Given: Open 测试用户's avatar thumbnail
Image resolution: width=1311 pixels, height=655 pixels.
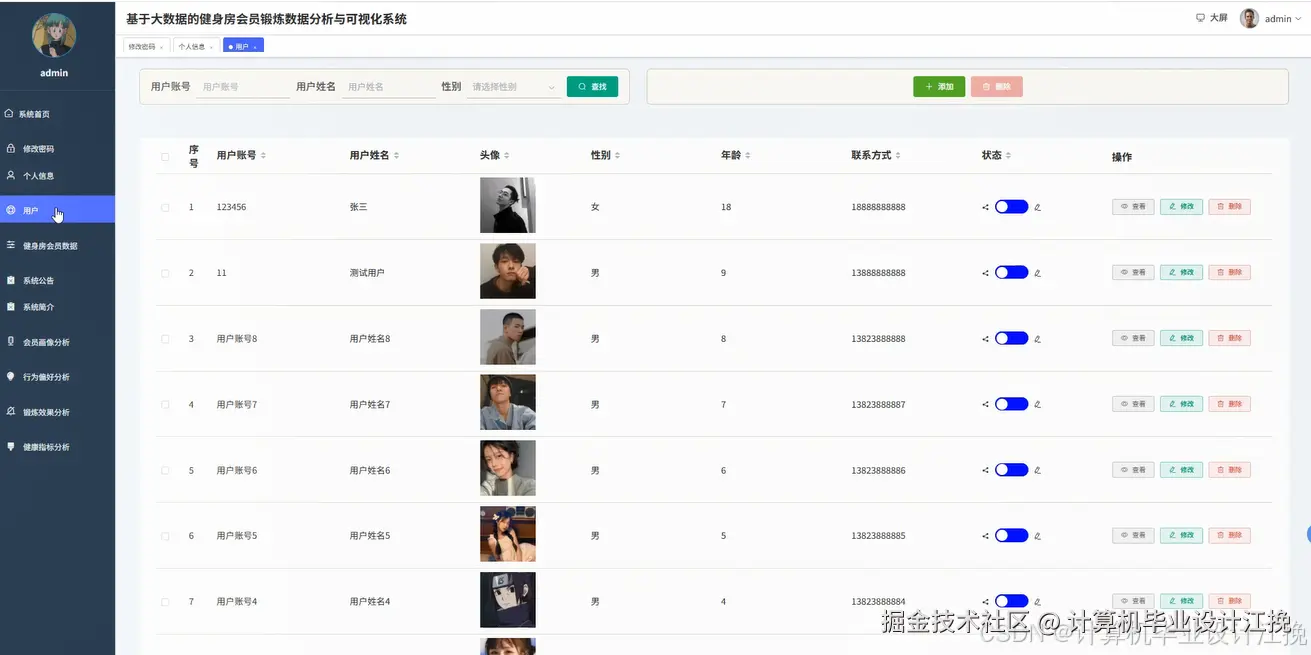Looking at the screenshot, I should 508,271.
